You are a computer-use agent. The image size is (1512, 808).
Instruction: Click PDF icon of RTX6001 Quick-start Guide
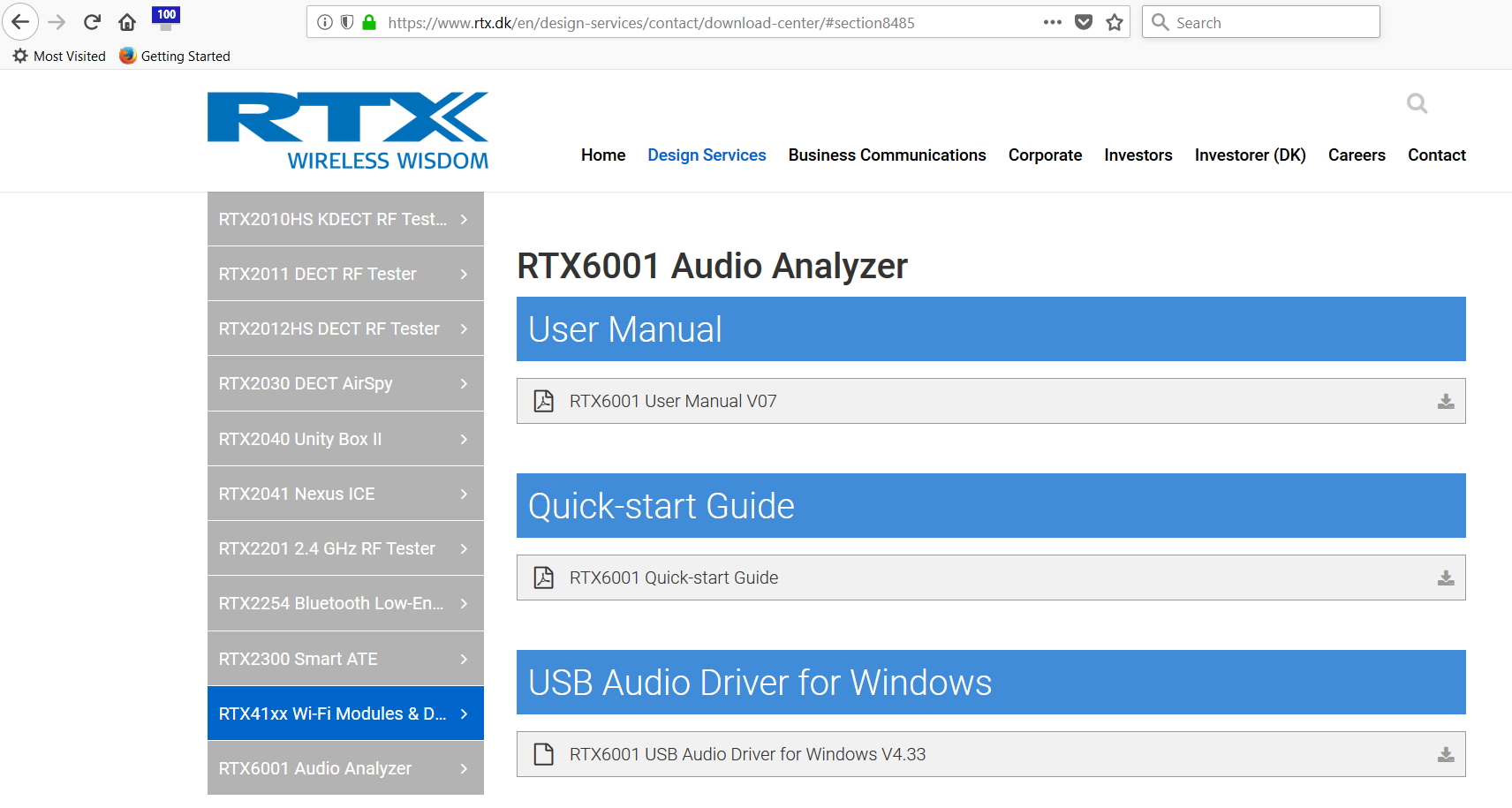[x=544, y=578]
